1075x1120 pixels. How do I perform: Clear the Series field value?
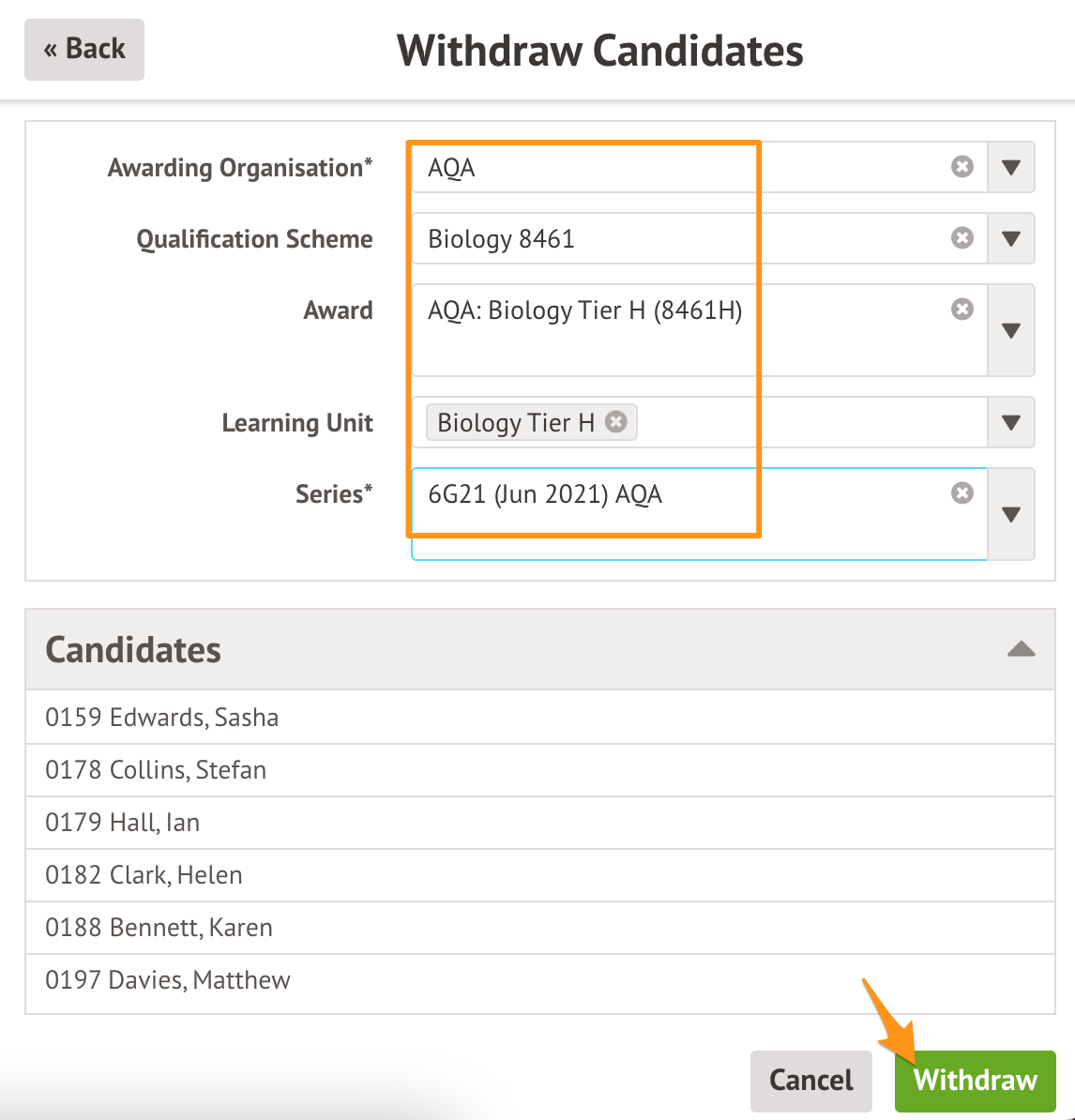click(962, 493)
